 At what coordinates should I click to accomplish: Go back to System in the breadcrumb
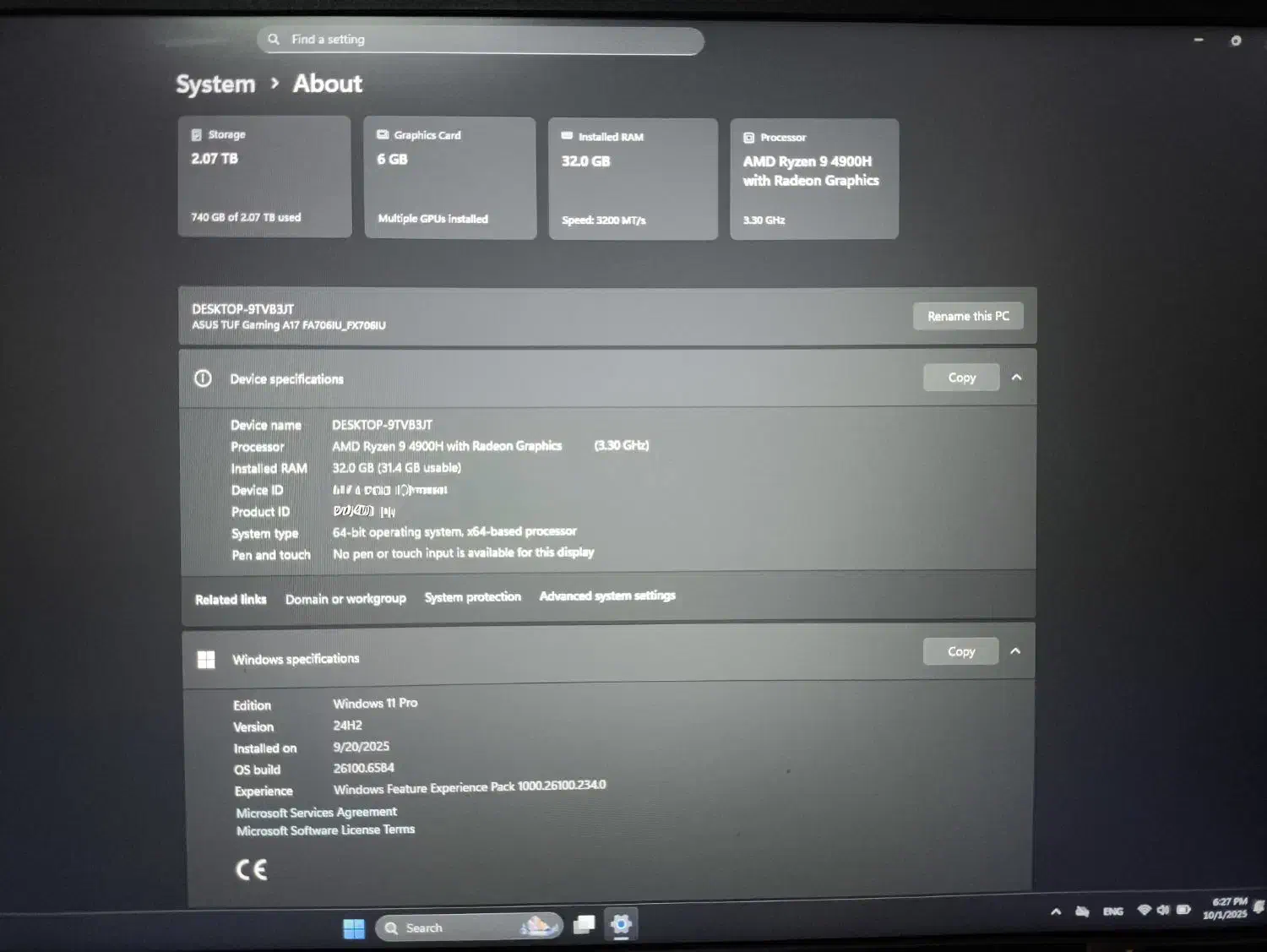tap(215, 84)
